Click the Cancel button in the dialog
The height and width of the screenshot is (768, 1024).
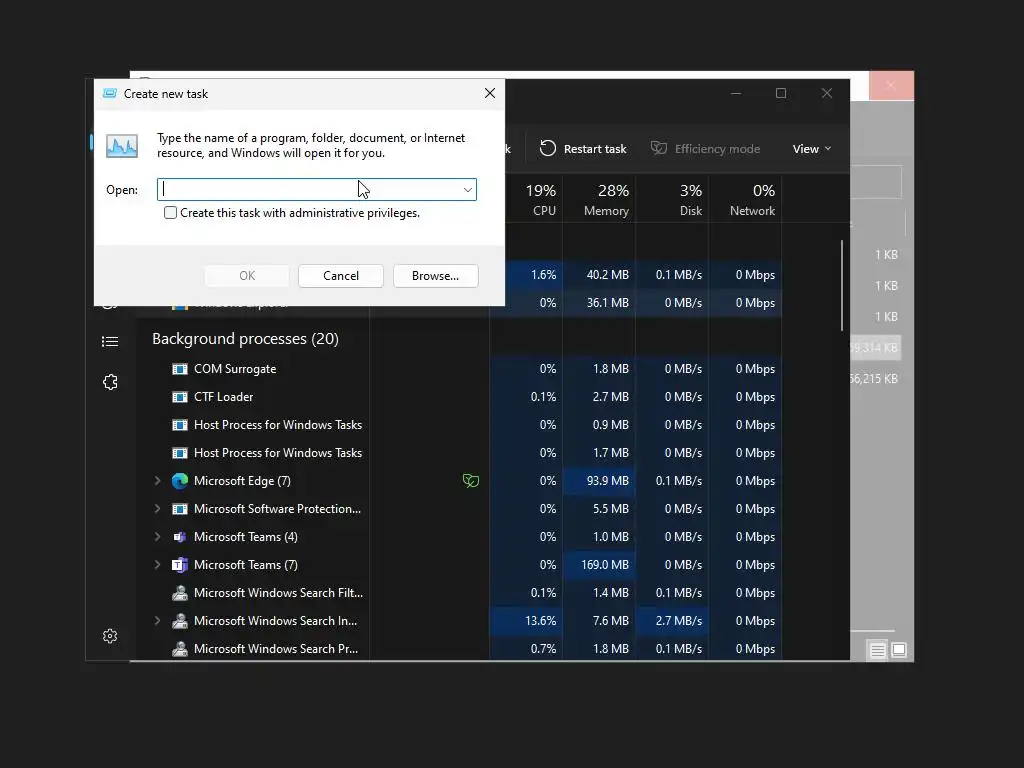341,276
